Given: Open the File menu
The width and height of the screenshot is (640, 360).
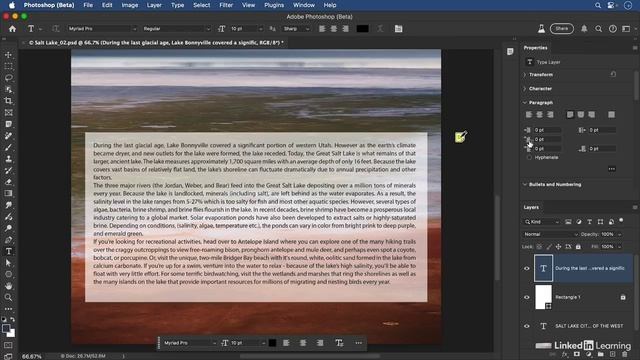Looking at the screenshot, I should [88, 5].
